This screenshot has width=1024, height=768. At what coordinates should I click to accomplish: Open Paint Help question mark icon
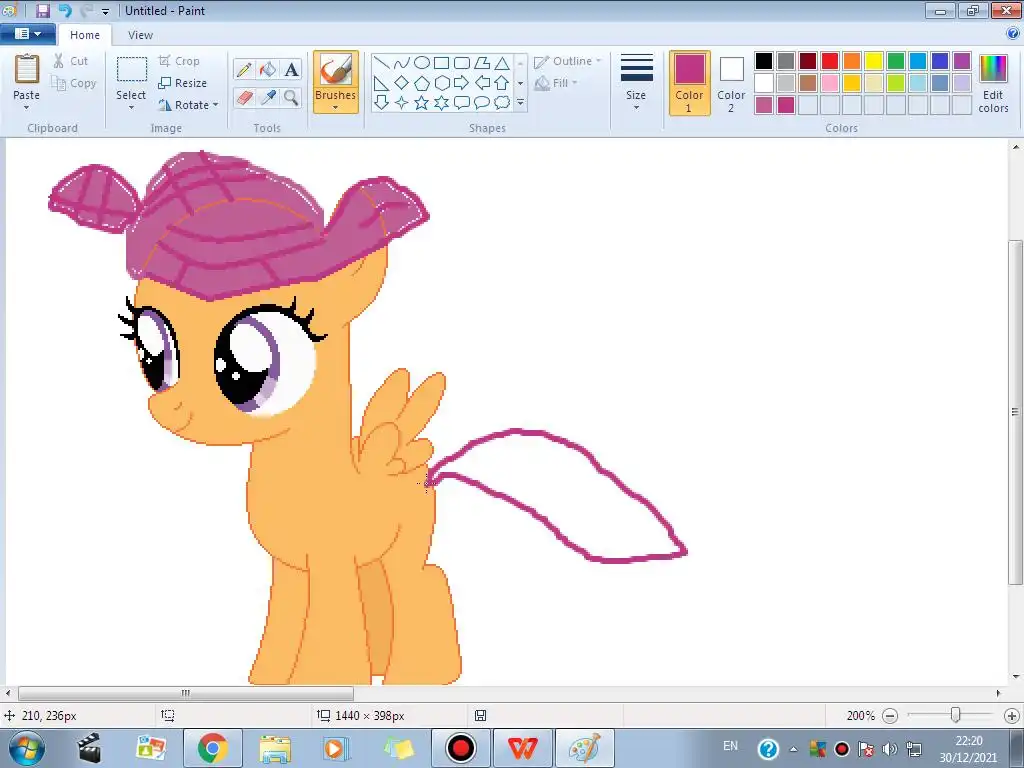point(1013,33)
